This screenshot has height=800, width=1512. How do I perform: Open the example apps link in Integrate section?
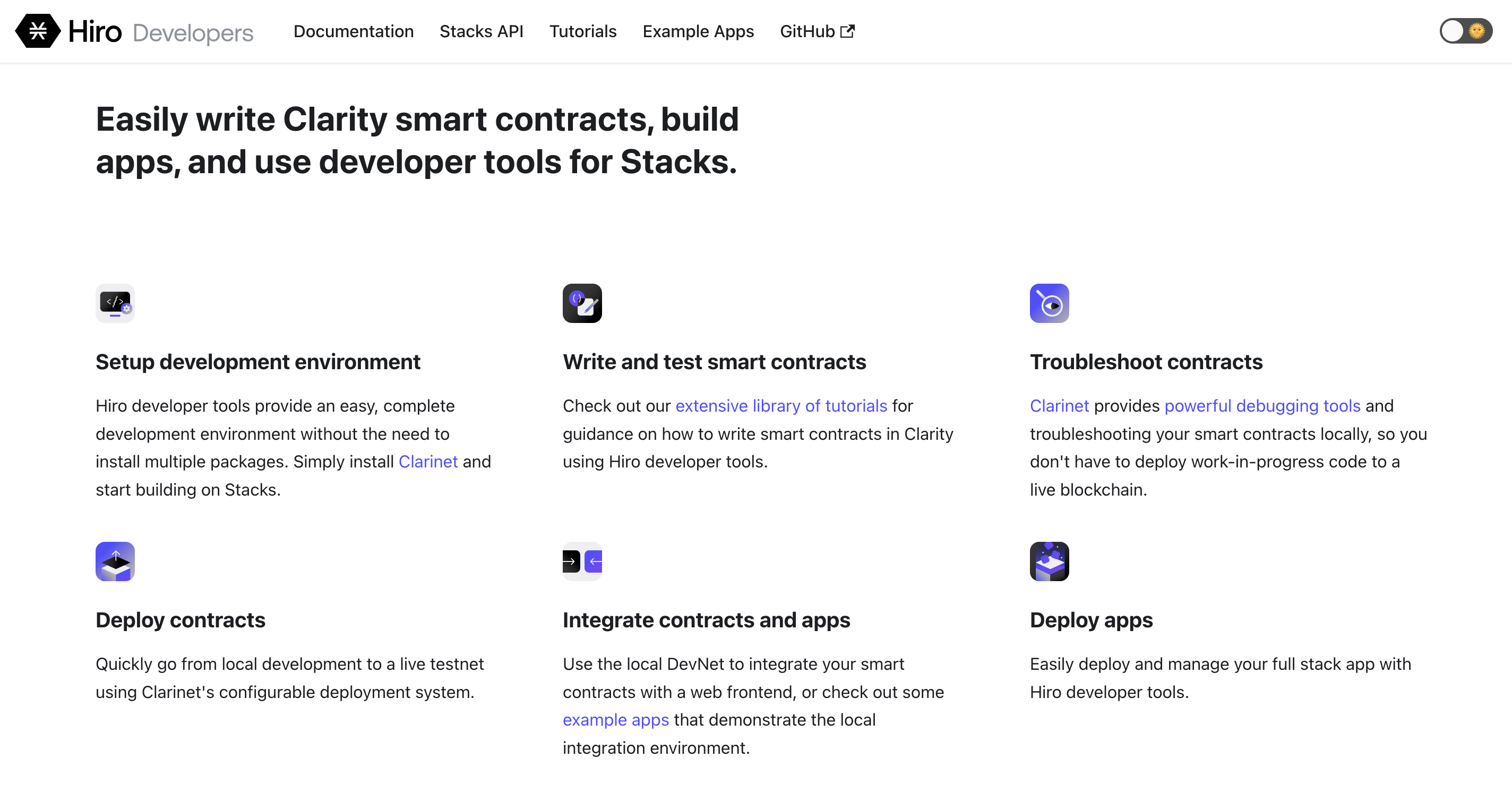(616, 720)
